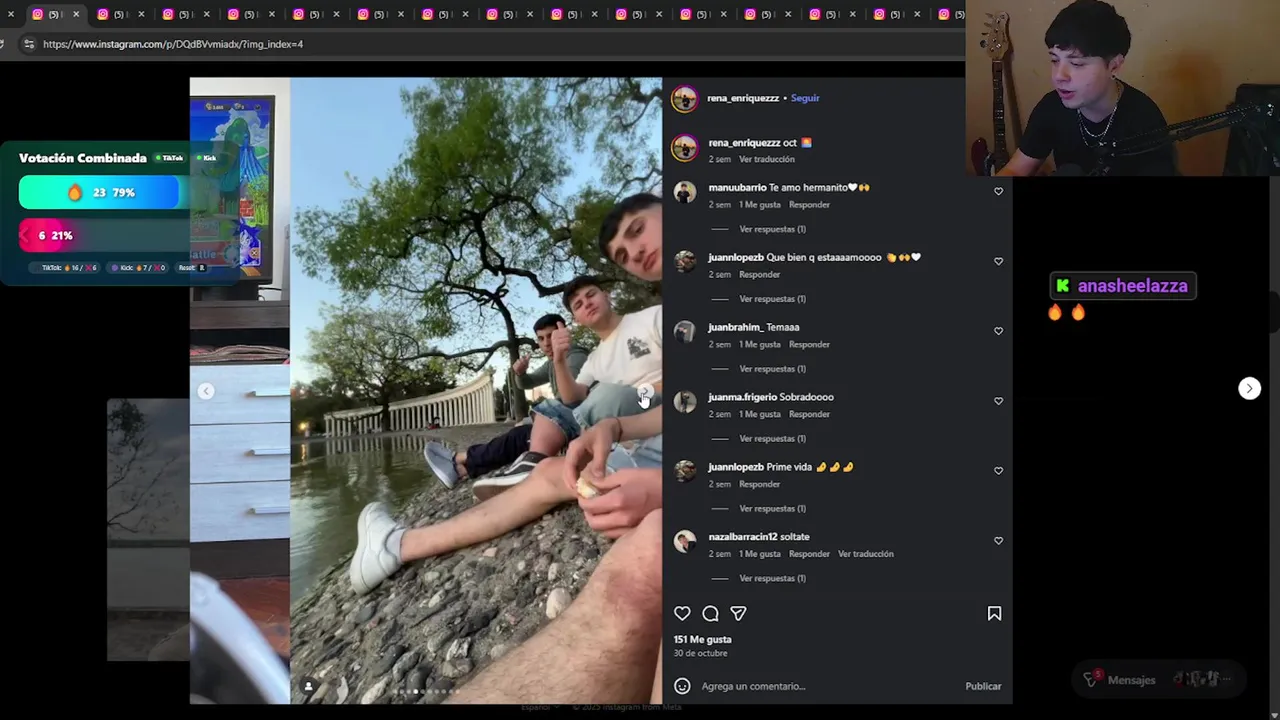This screenshot has height=720, width=1280.
Task: Switch to the first Instagram browser tab
Action: [52, 14]
